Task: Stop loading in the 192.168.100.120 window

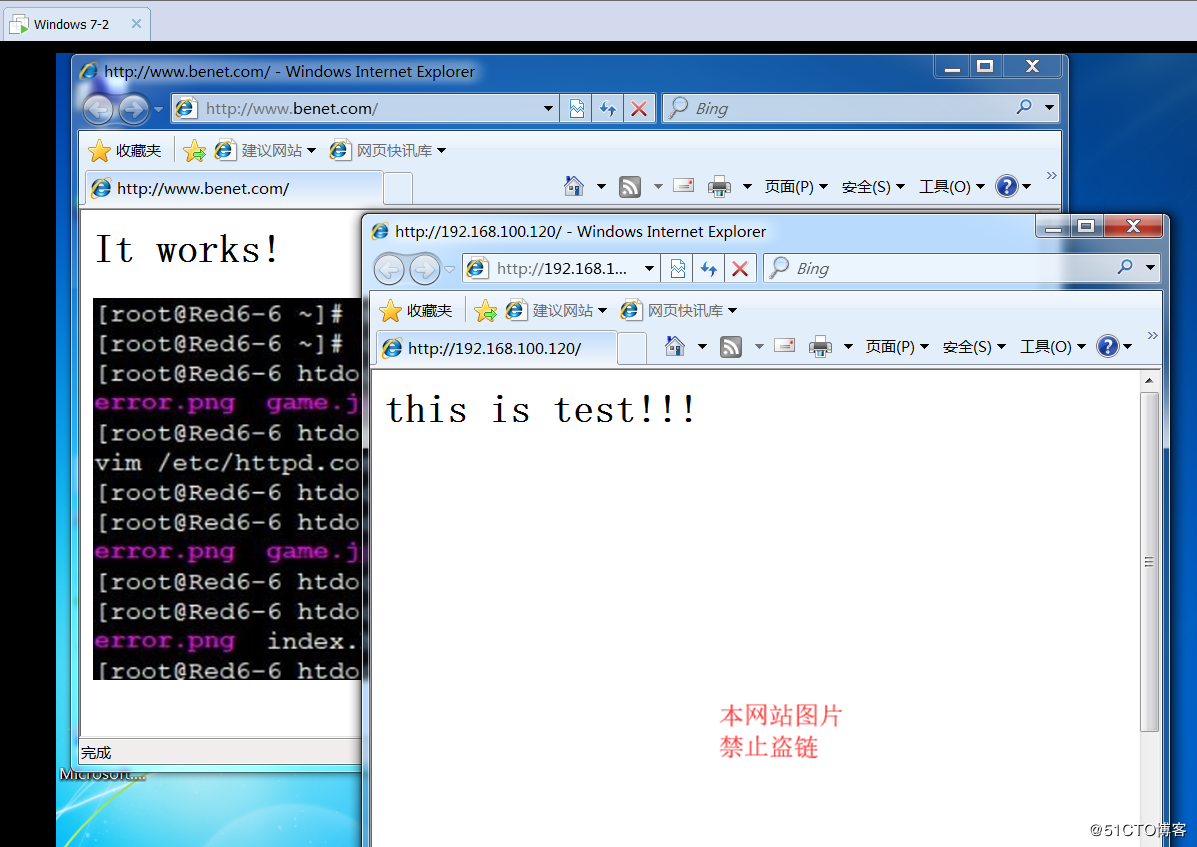Action: (740, 269)
